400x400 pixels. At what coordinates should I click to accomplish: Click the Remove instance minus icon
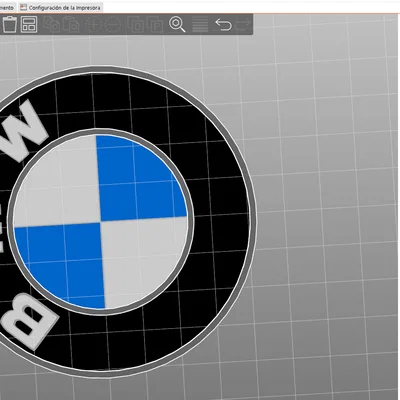coord(113,24)
